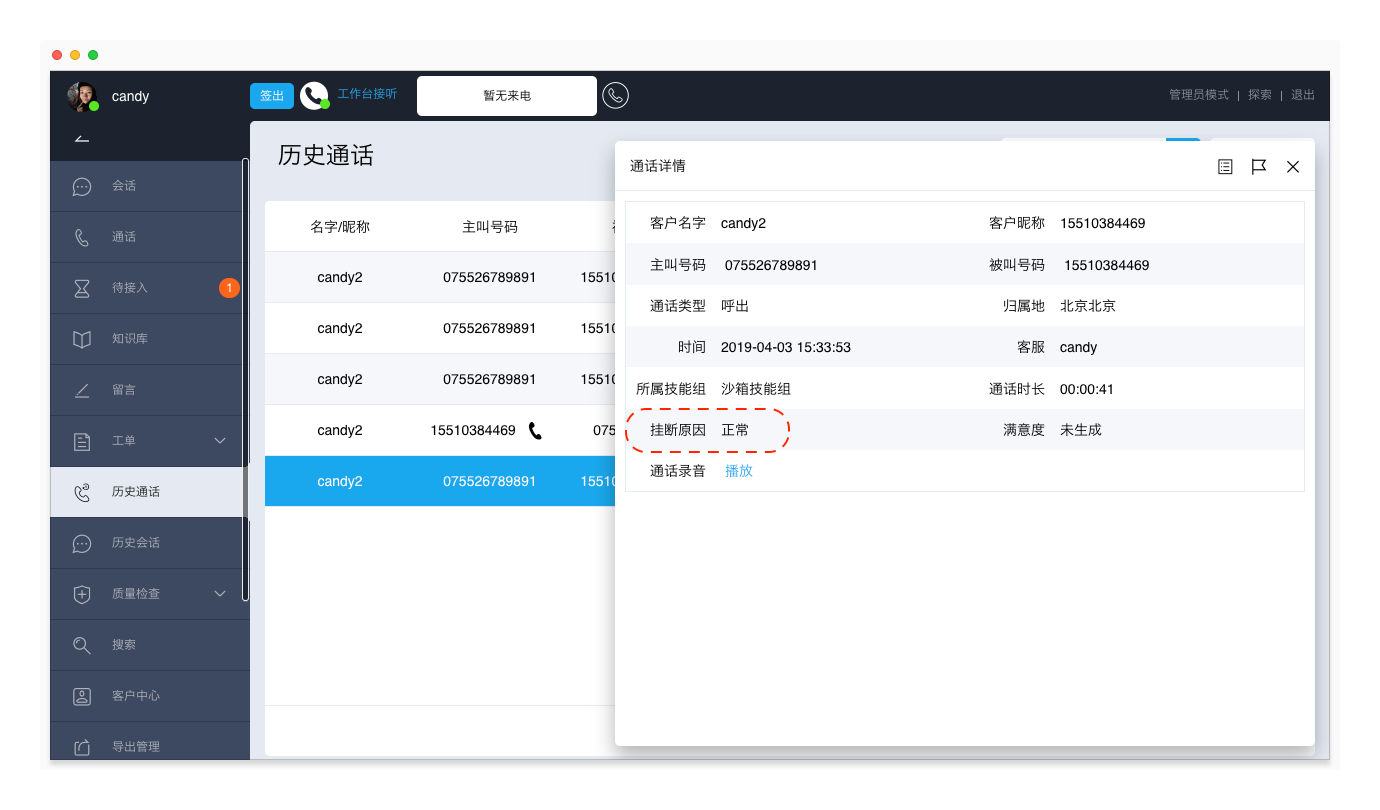Open the list icon in call details header
This screenshot has width=1380, height=810.
click(1225, 167)
